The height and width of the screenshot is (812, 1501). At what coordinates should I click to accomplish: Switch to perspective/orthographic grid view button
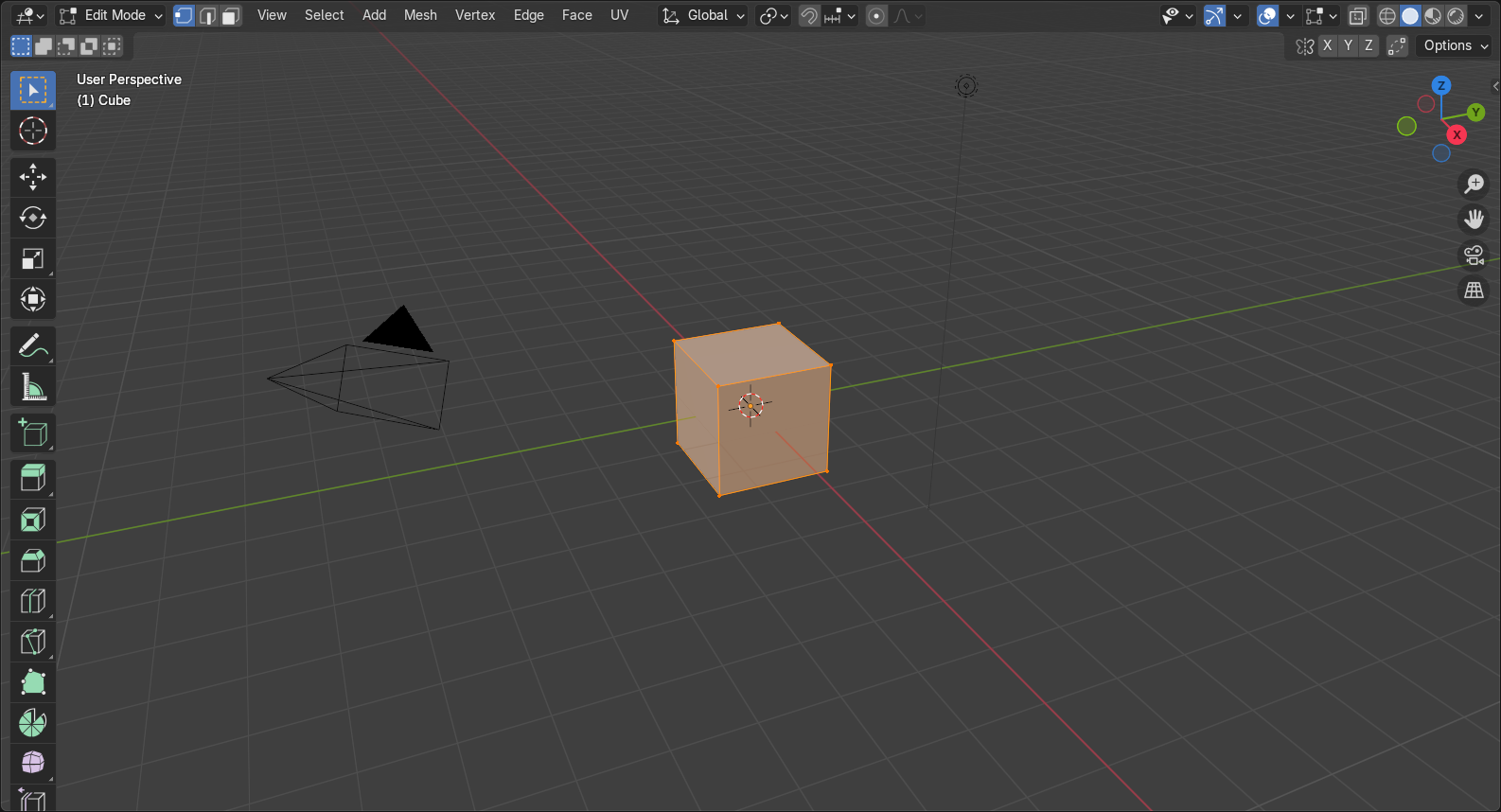[x=1474, y=291]
